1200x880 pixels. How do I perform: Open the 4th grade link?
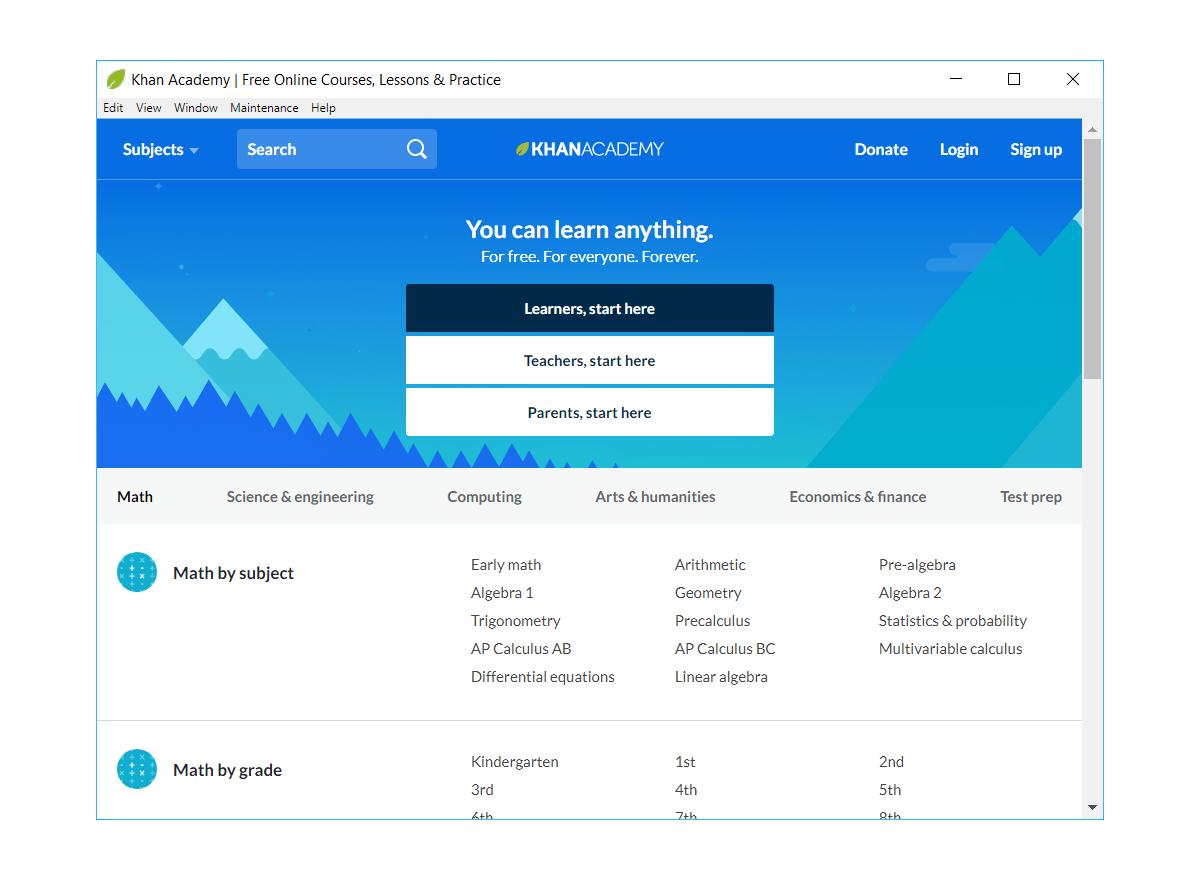(x=686, y=790)
